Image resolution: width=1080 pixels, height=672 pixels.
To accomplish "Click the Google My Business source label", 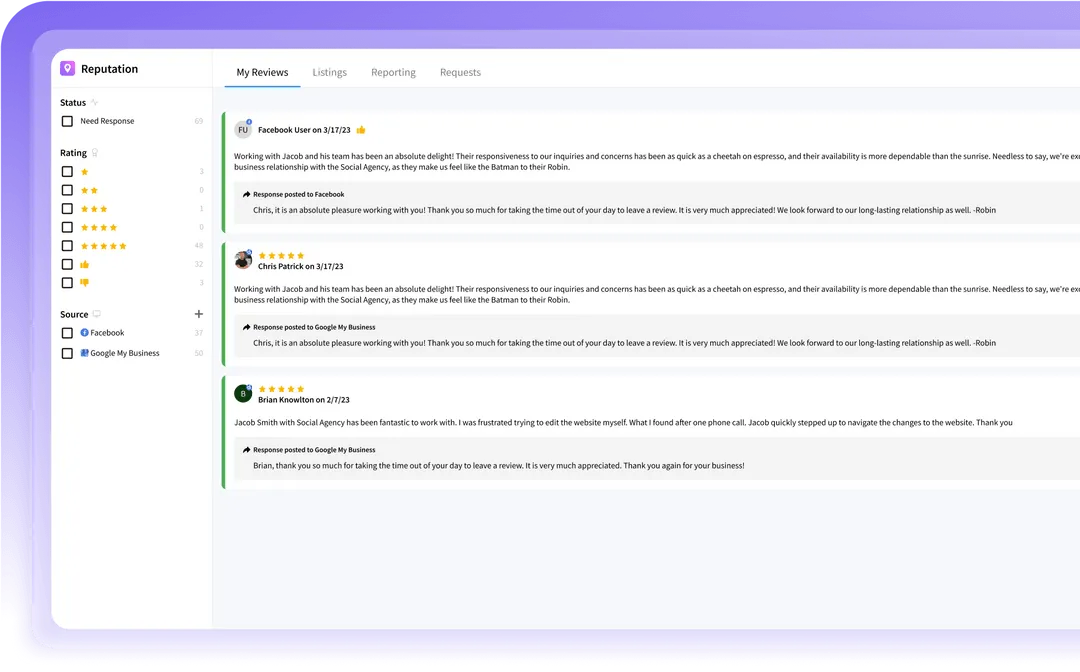I will point(125,353).
